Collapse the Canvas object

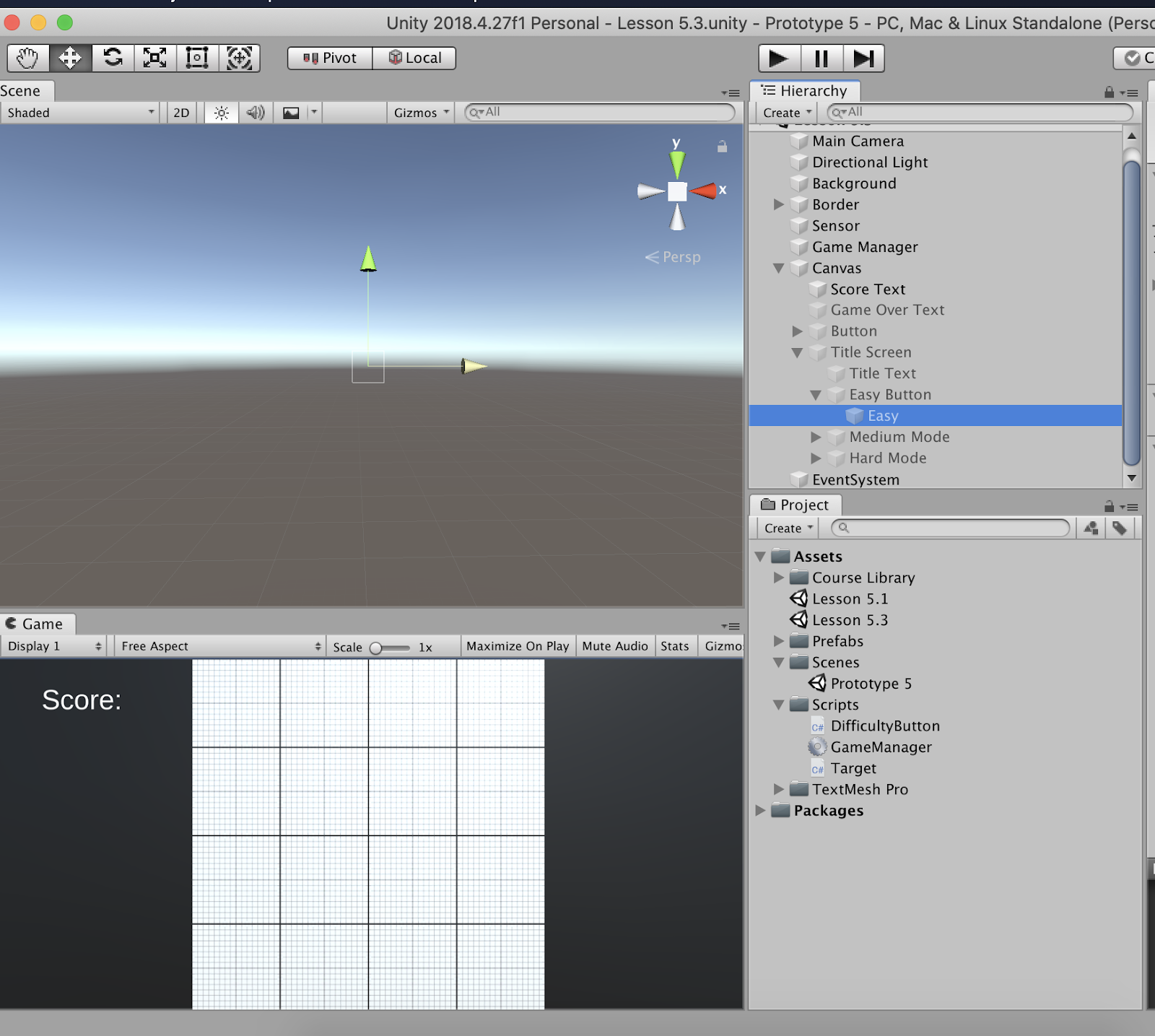tap(778, 268)
